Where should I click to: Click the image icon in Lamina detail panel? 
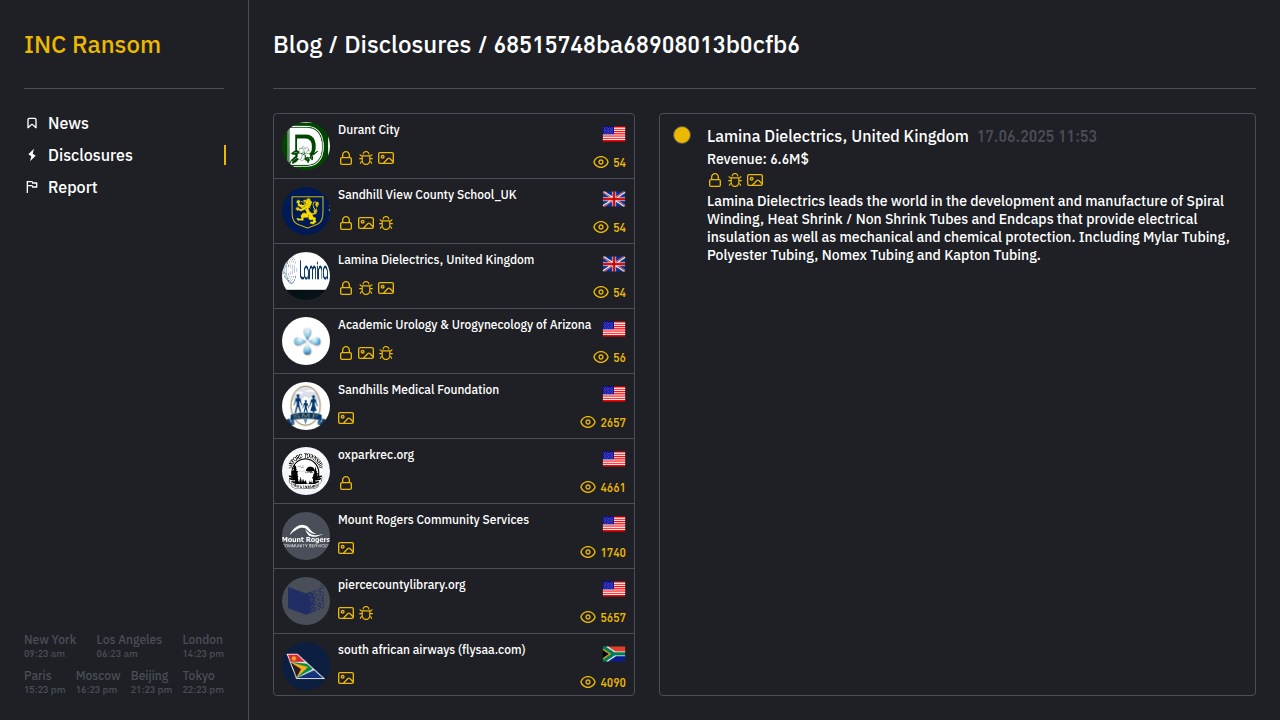coord(755,180)
